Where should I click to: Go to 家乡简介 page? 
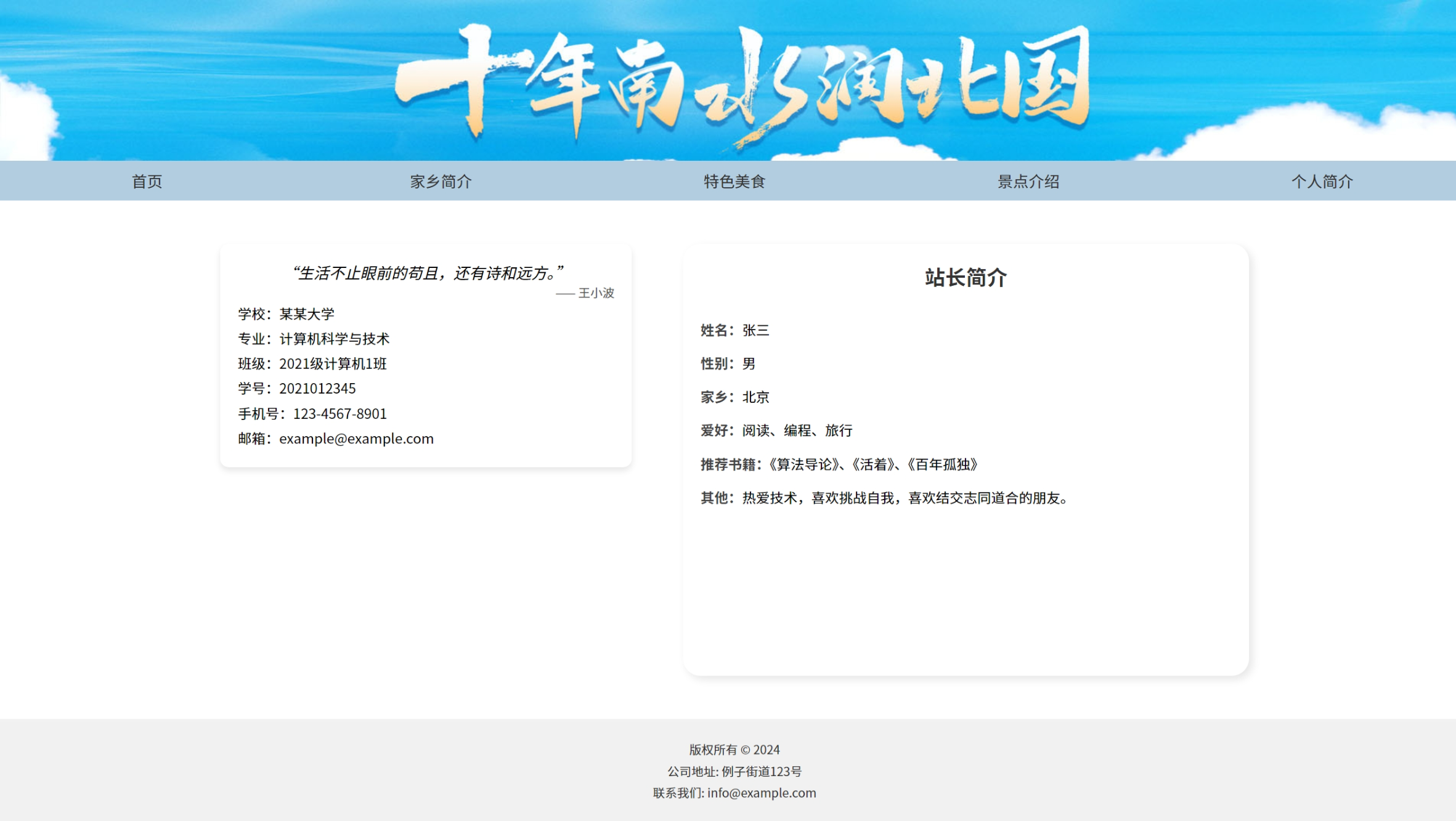441,181
